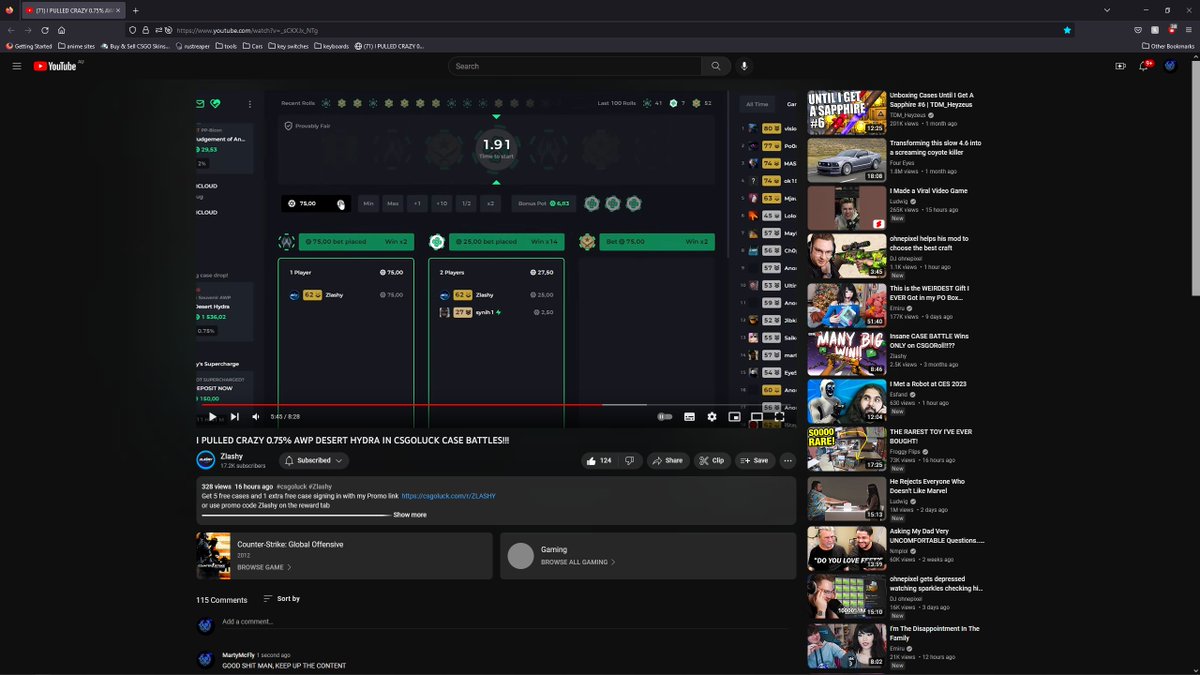The image size is (1200, 675).
Task: Play the video
Action: pos(212,417)
